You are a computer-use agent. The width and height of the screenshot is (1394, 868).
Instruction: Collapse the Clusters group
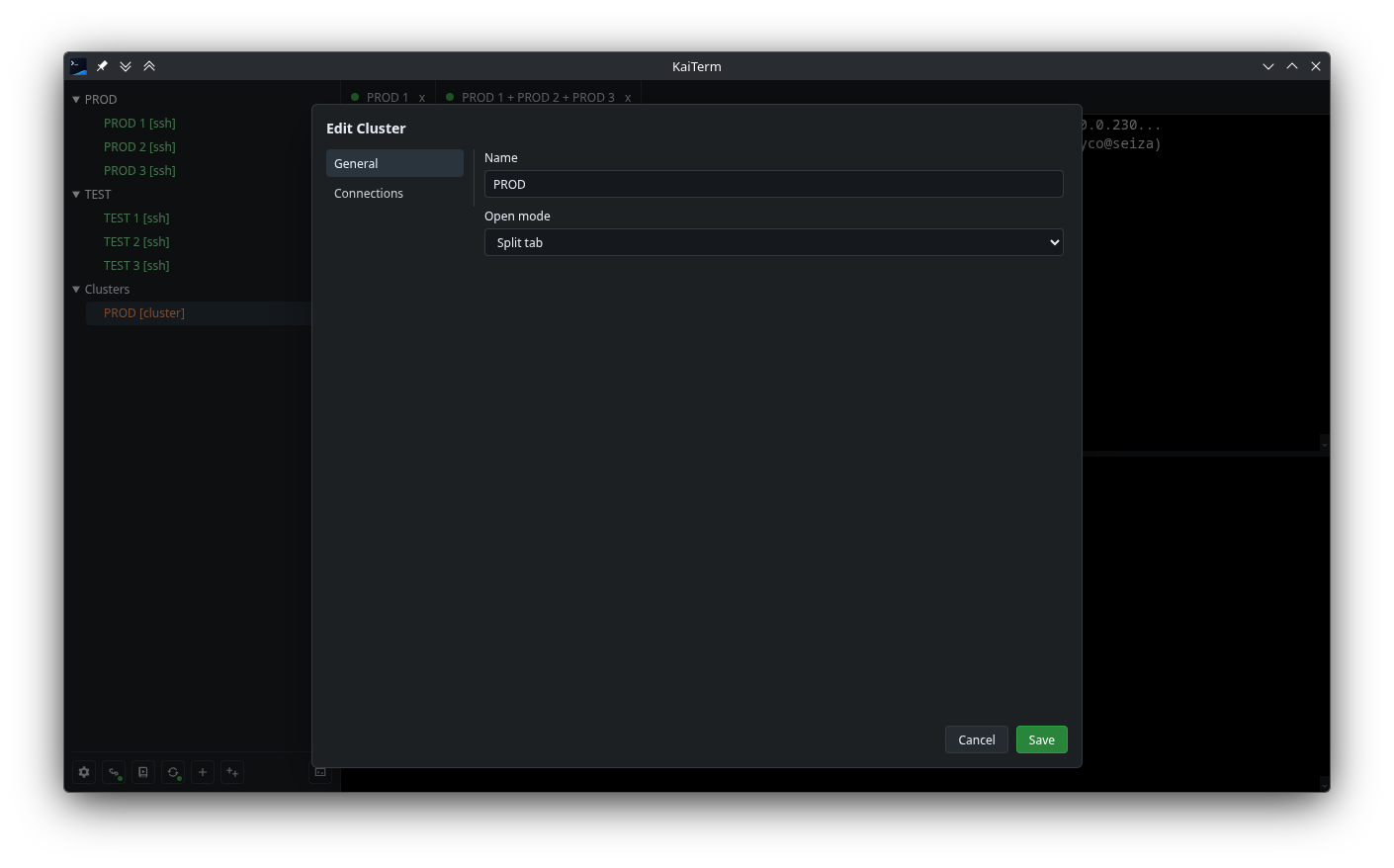pyautogui.click(x=76, y=290)
